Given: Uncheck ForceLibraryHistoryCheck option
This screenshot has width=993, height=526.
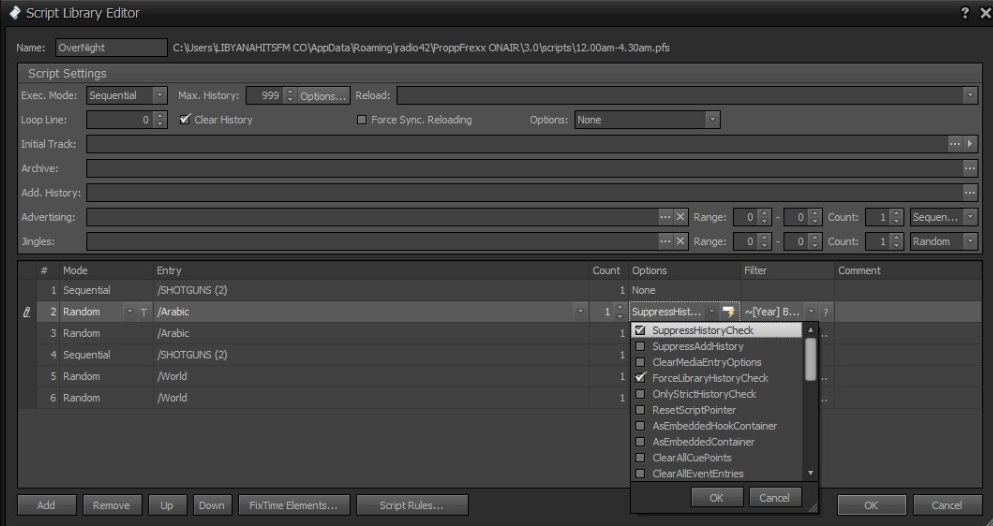Looking at the screenshot, I should coord(640,378).
